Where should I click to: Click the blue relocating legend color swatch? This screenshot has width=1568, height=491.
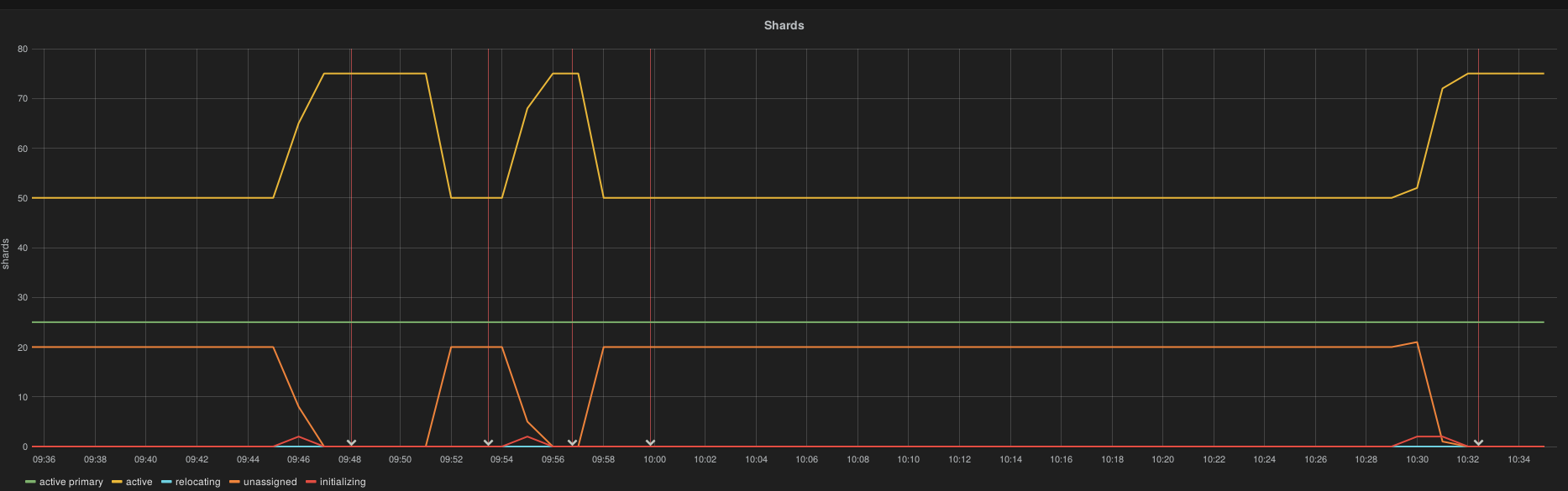coord(166,482)
